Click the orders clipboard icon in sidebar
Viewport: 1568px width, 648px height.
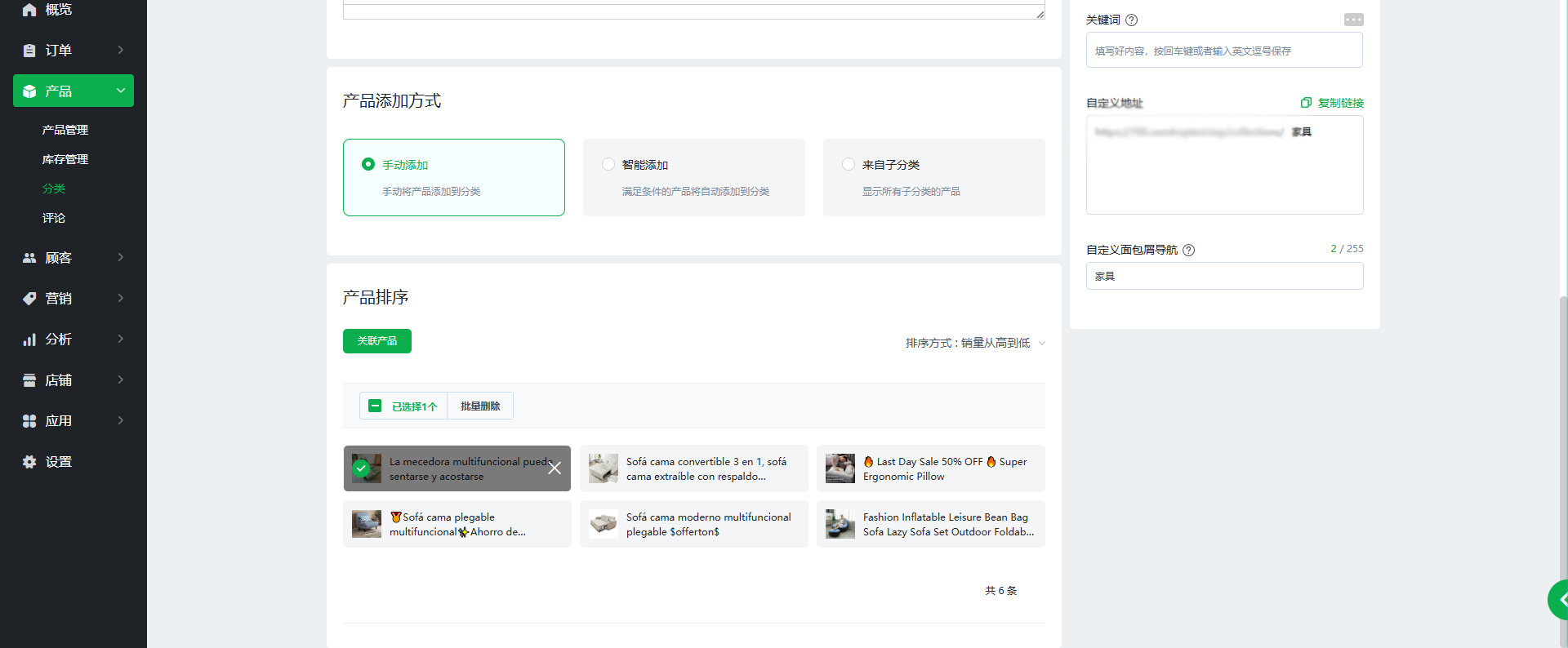point(29,51)
